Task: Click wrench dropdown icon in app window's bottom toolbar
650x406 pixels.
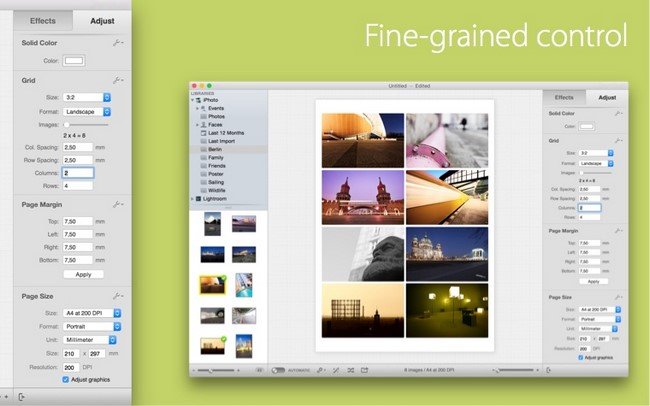Action: click(x=321, y=370)
